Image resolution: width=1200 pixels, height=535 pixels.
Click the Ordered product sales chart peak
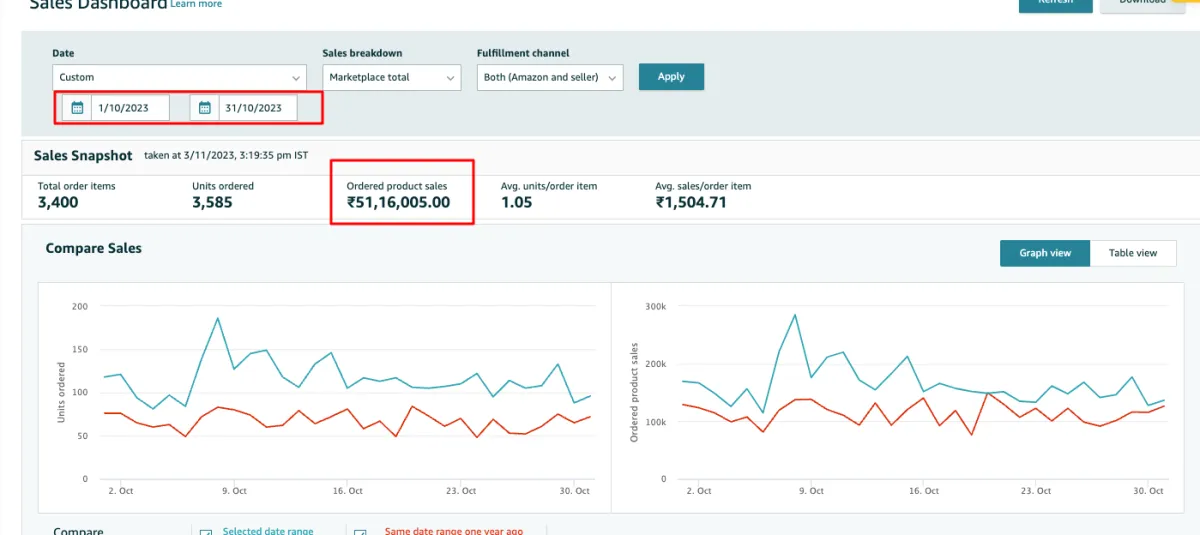tap(795, 315)
